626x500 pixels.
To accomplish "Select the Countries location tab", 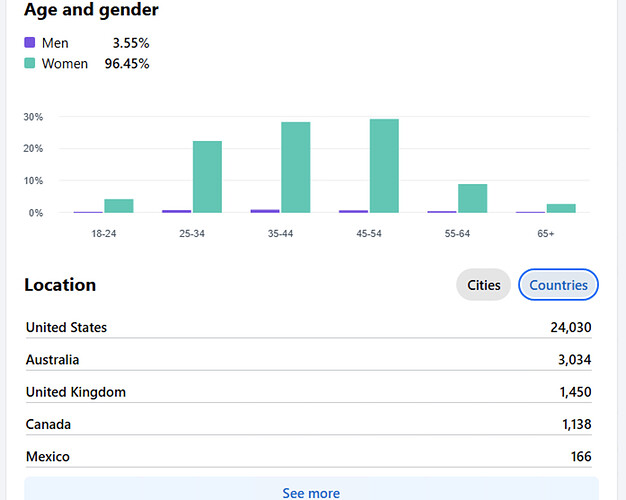I will pyautogui.click(x=558, y=285).
